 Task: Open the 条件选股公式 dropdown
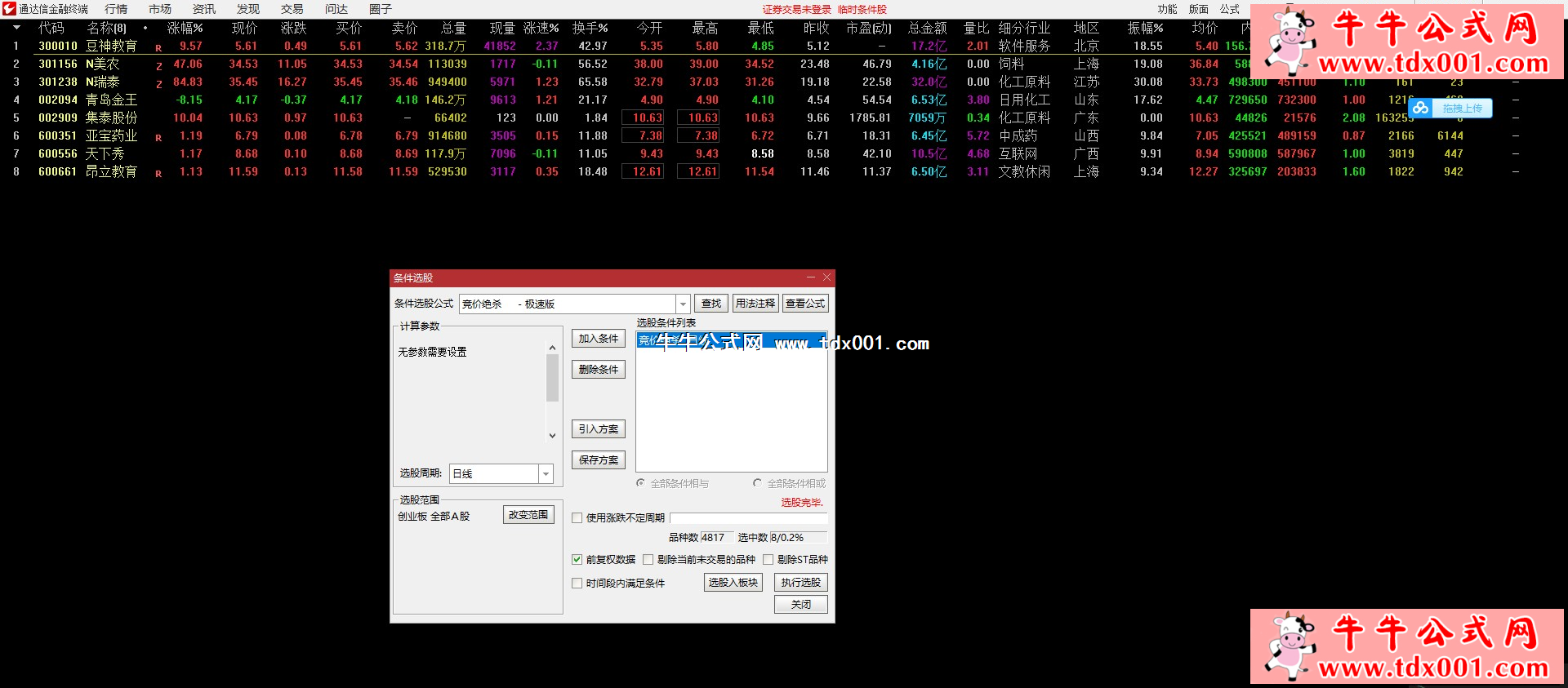point(684,304)
